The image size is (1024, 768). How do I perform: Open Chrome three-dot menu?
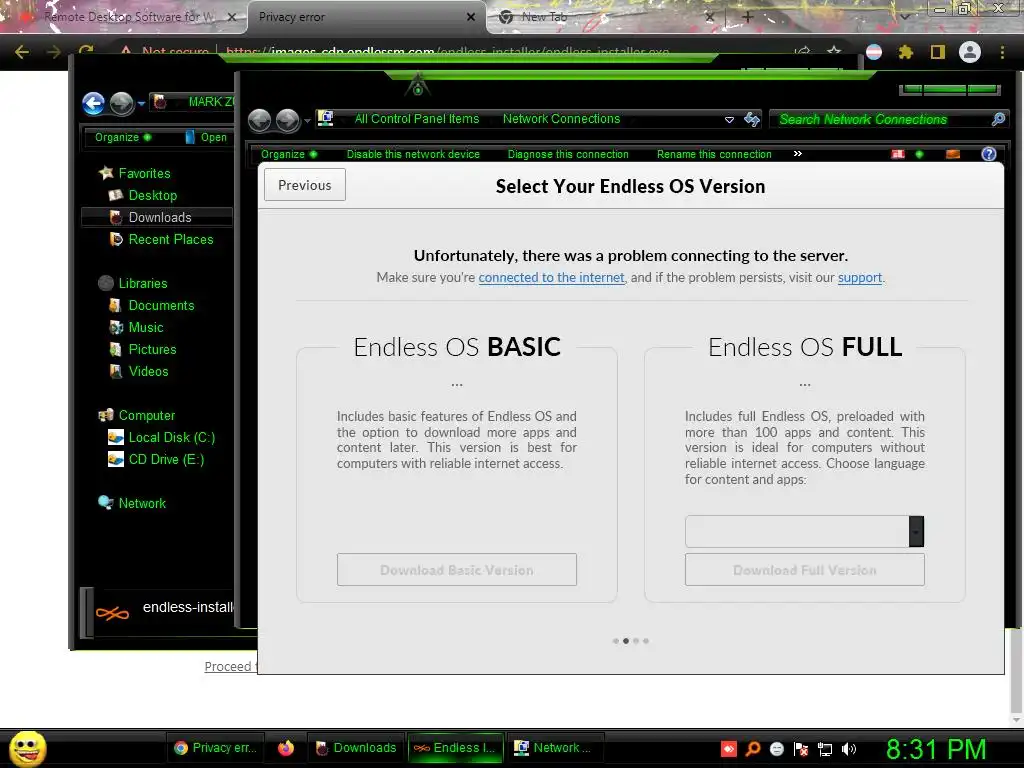1002,52
